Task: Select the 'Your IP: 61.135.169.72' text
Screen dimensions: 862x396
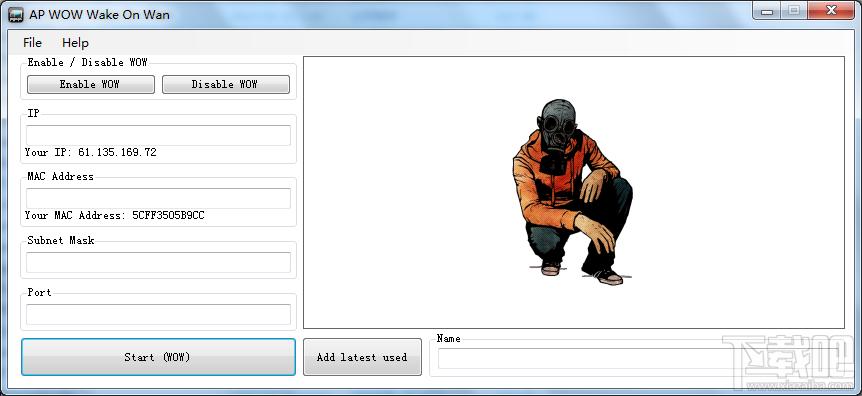Action: [91, 152]
